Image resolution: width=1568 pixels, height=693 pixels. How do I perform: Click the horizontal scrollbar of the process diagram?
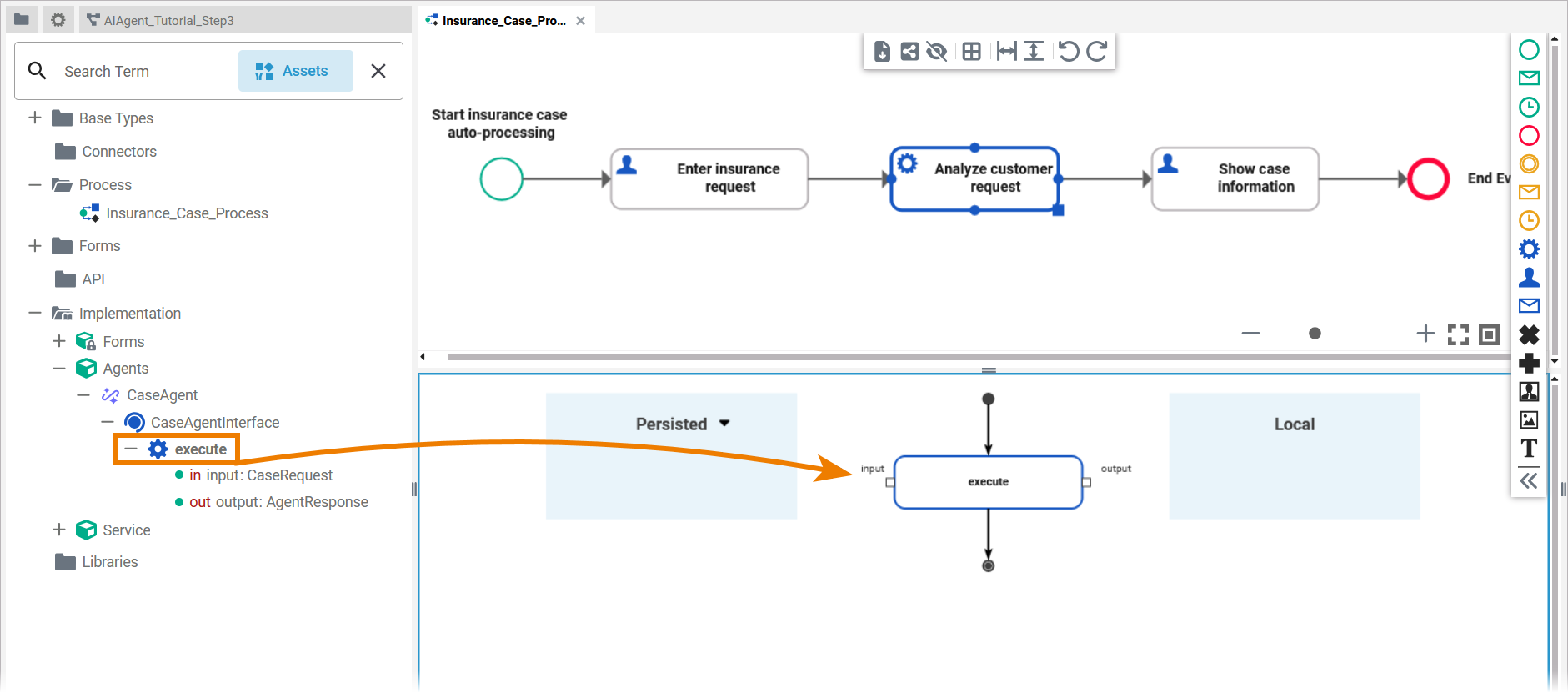pos(979,357)
